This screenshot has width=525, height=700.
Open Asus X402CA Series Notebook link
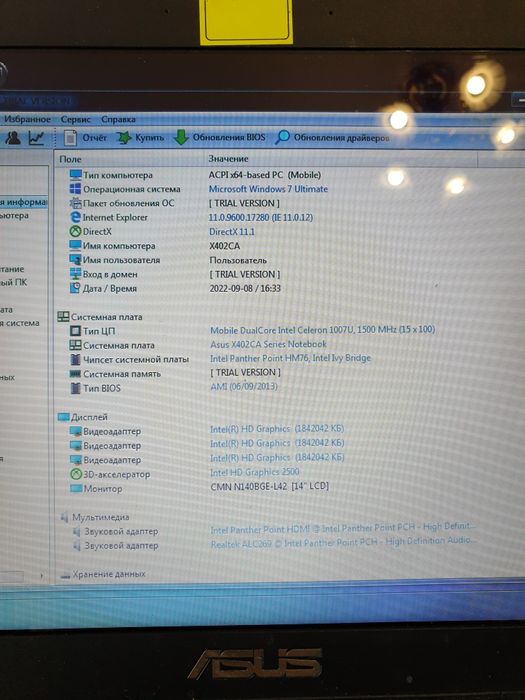click(268, 344)
